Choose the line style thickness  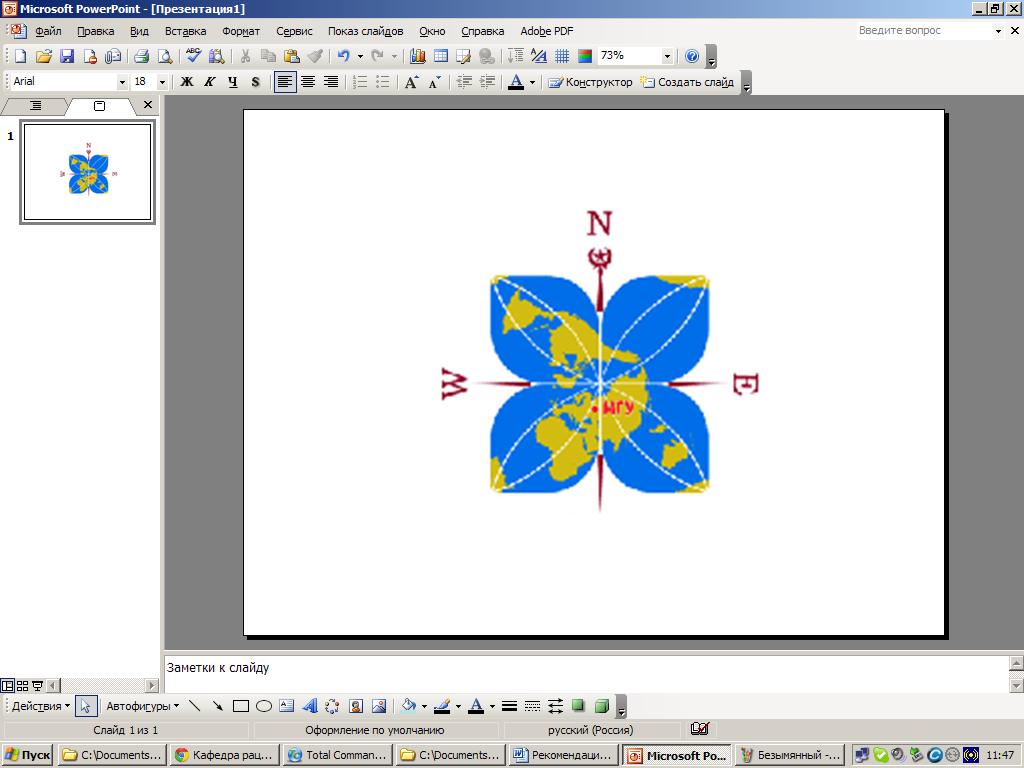click(509, 706)
